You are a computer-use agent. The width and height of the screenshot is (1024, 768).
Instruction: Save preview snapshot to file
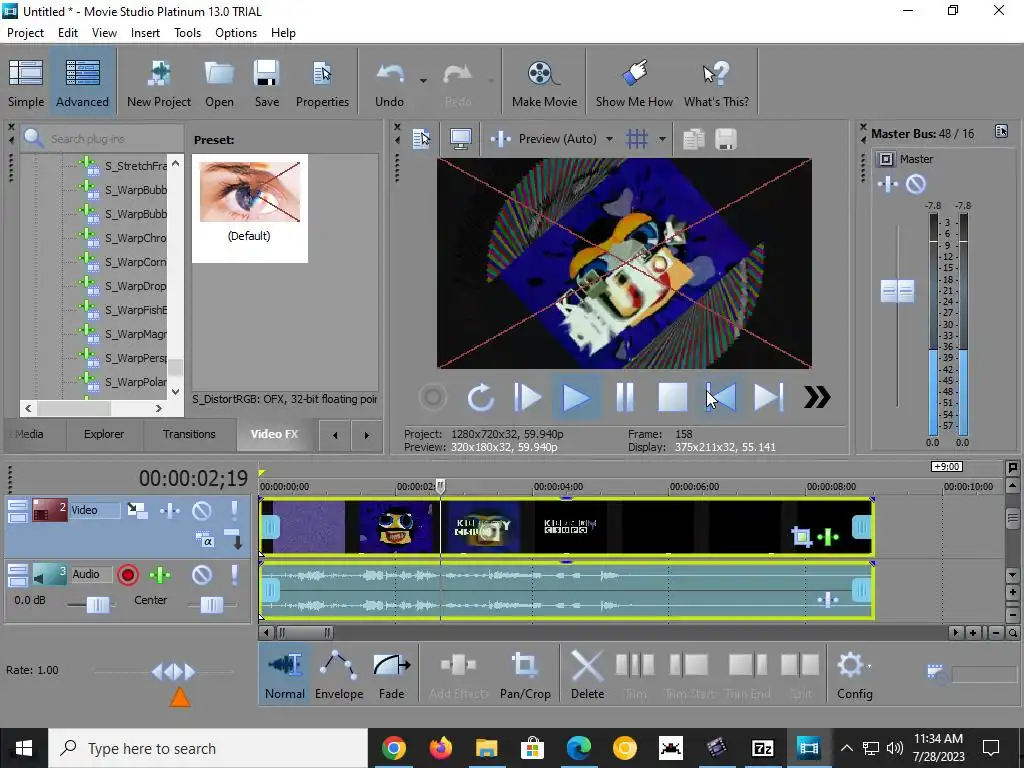pyautogui.click(x=726, y=138)
